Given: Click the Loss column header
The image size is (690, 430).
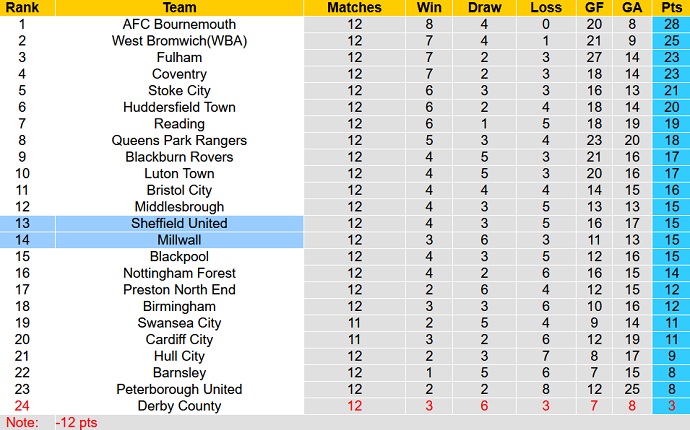Looking at the screenshot, I should click(547, 7).
